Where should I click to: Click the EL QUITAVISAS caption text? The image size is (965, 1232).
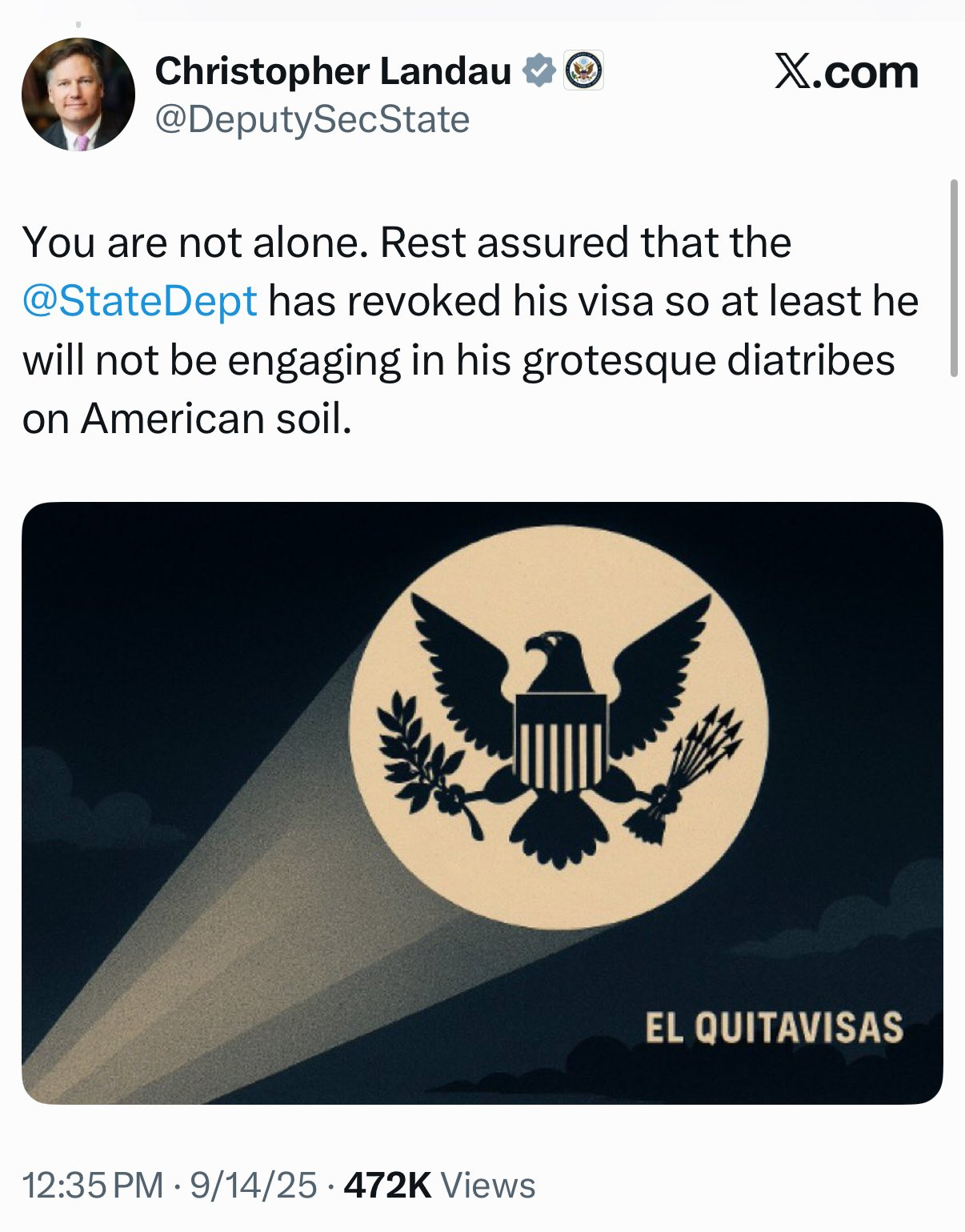[775, 1028]
